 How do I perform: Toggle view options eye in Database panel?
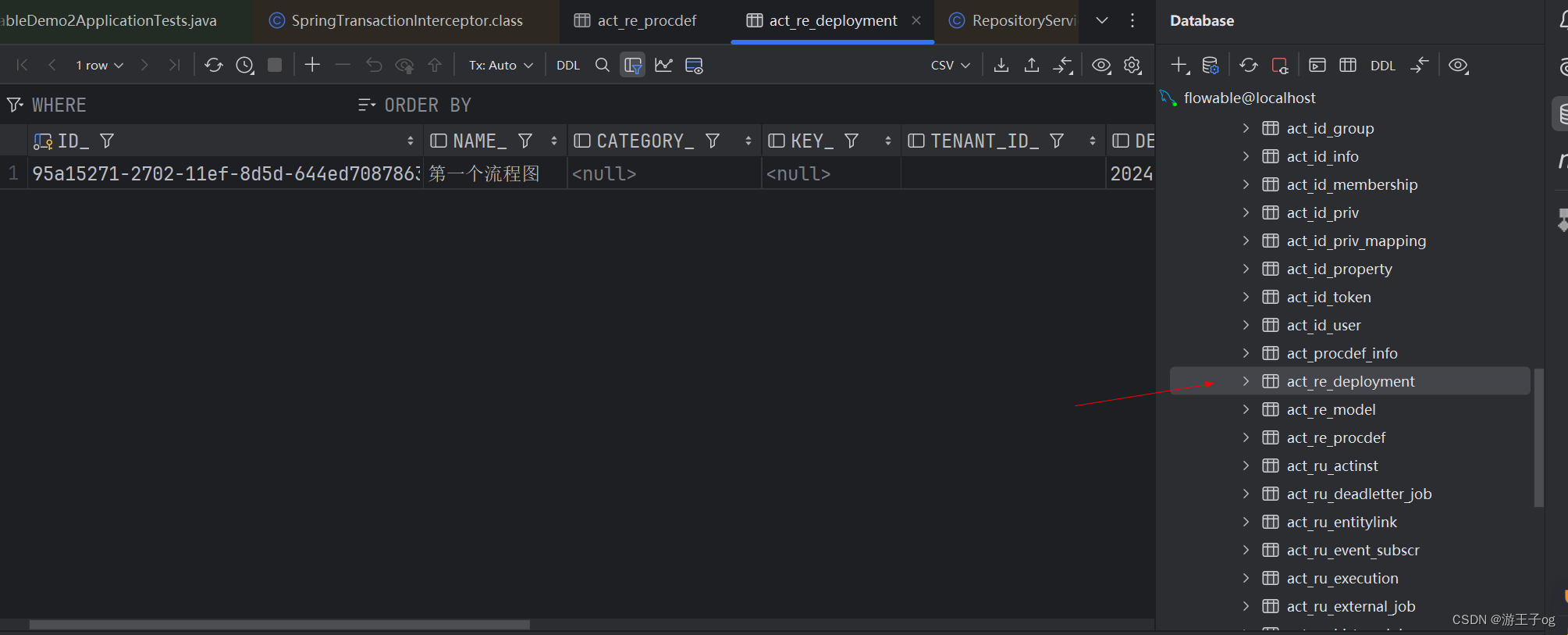(x=1458, y=65)
